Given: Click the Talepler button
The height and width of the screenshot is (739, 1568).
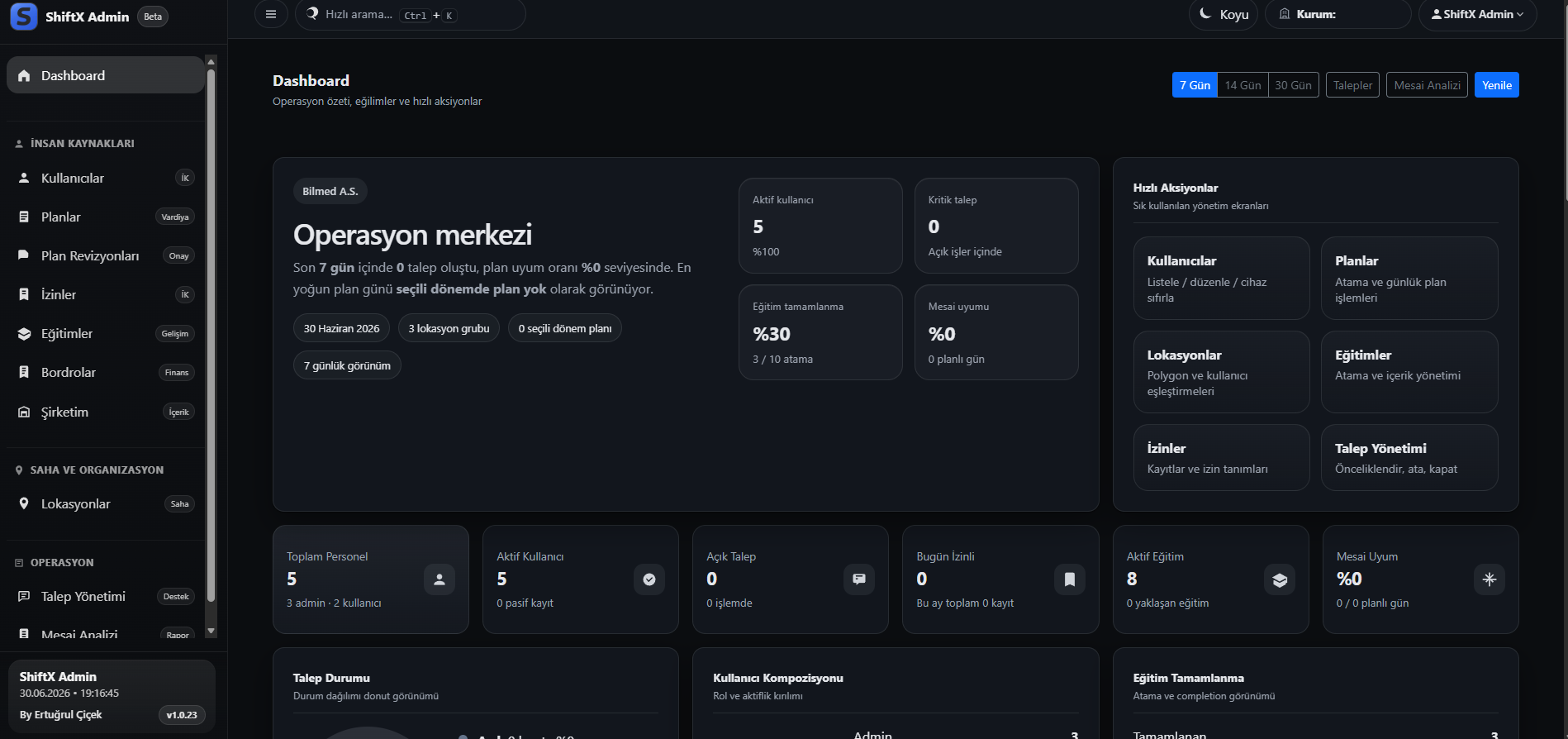Looking at the screenshot, I should click(x=1352, y=85).
